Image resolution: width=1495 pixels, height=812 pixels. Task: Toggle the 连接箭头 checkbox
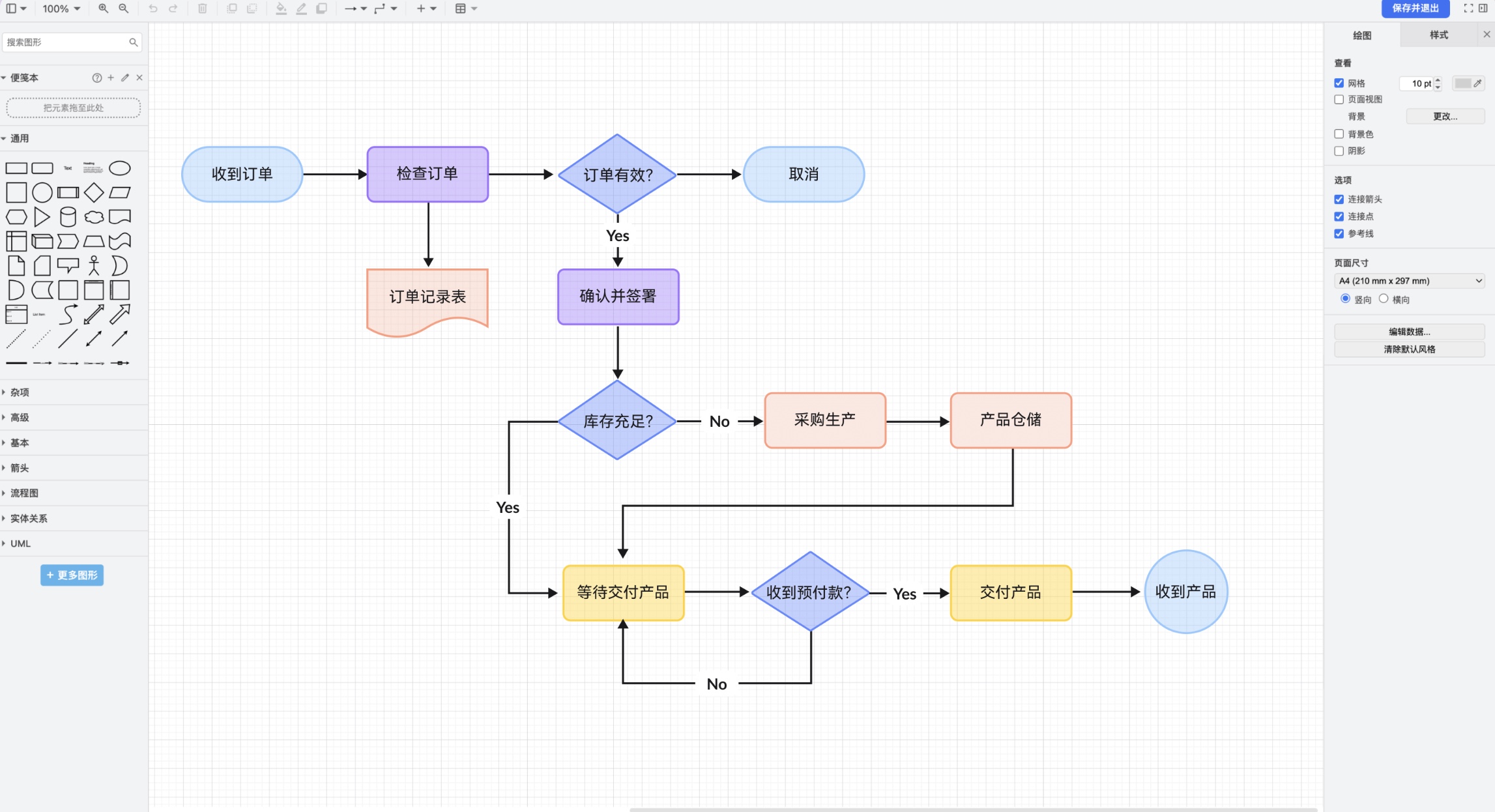(1339, 199)
